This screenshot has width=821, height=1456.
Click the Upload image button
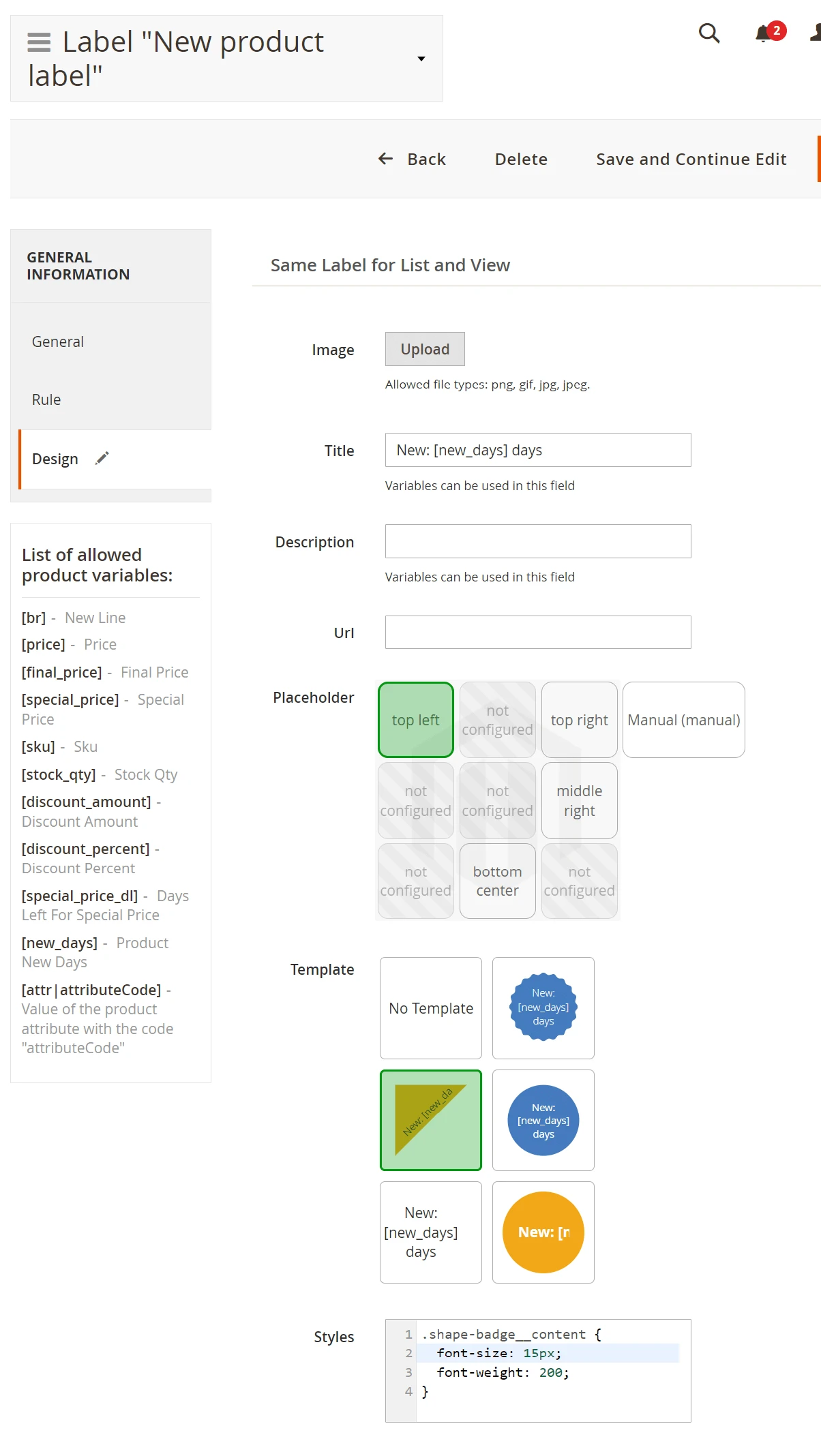[425, 349]
